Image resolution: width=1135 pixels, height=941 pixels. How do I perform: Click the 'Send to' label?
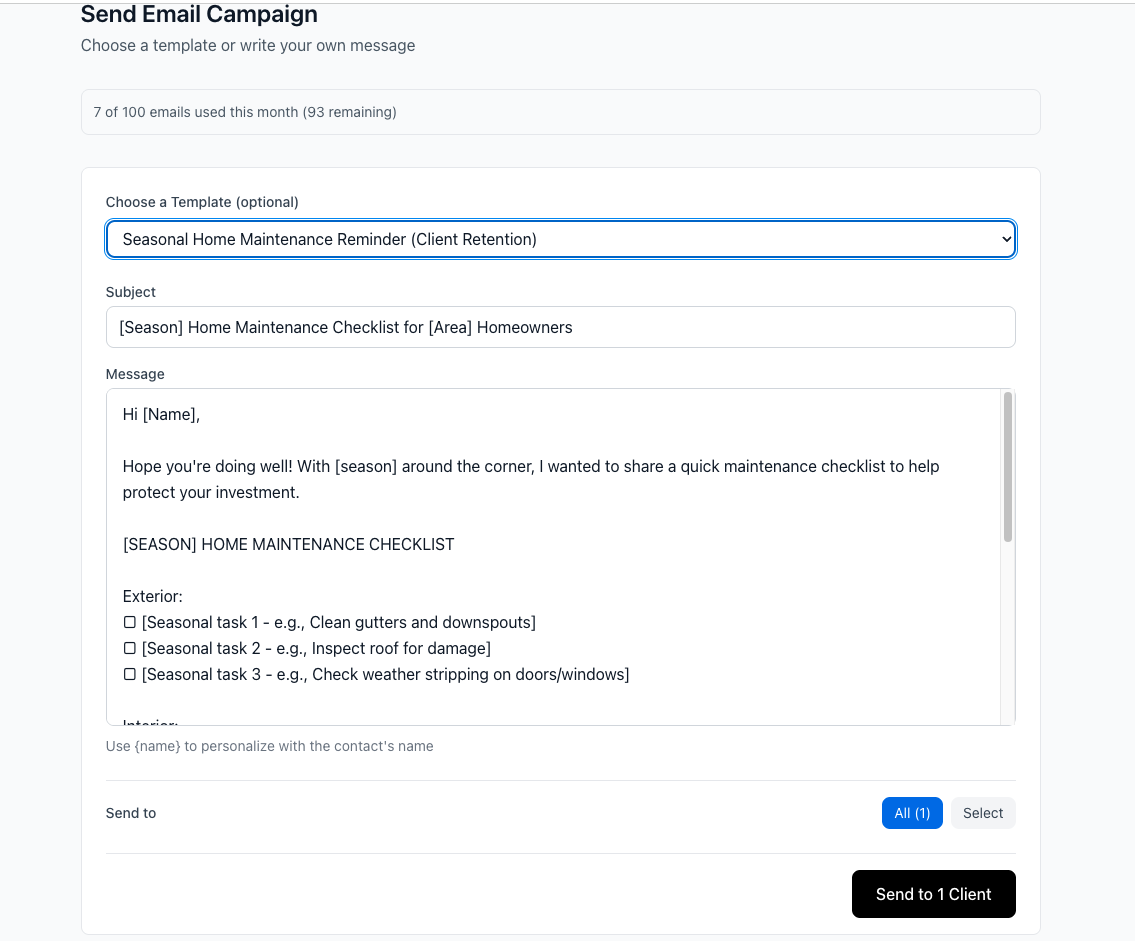tap(130, 813)
